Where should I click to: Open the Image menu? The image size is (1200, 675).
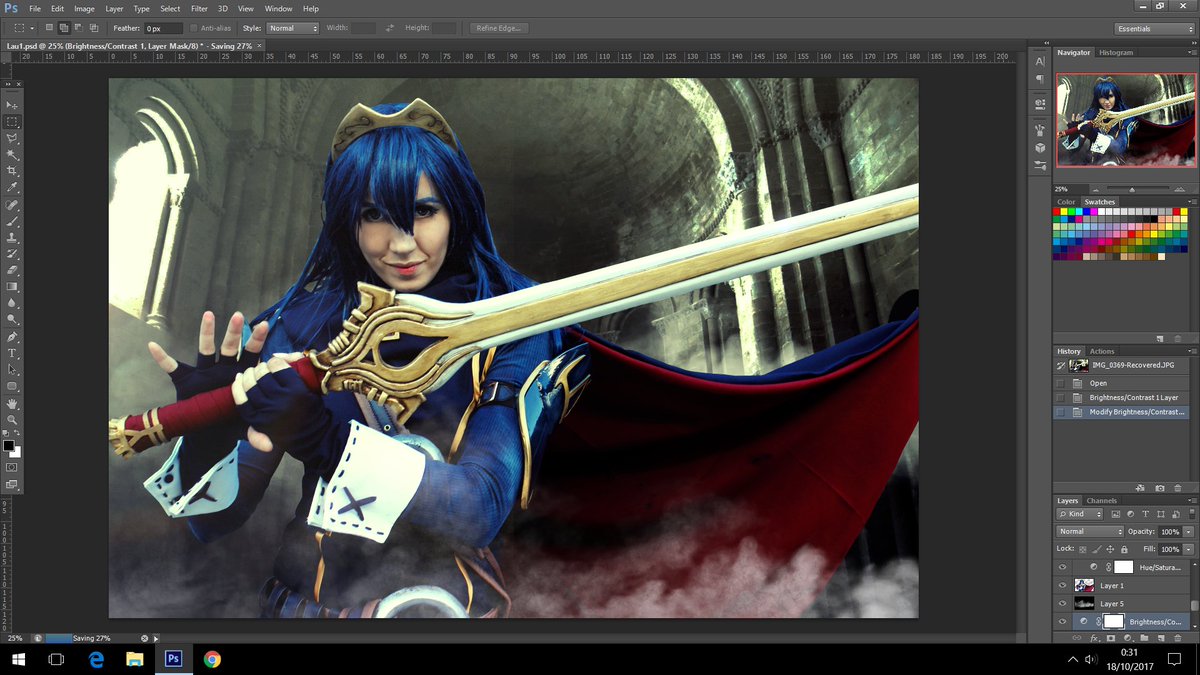click(84, 8)
